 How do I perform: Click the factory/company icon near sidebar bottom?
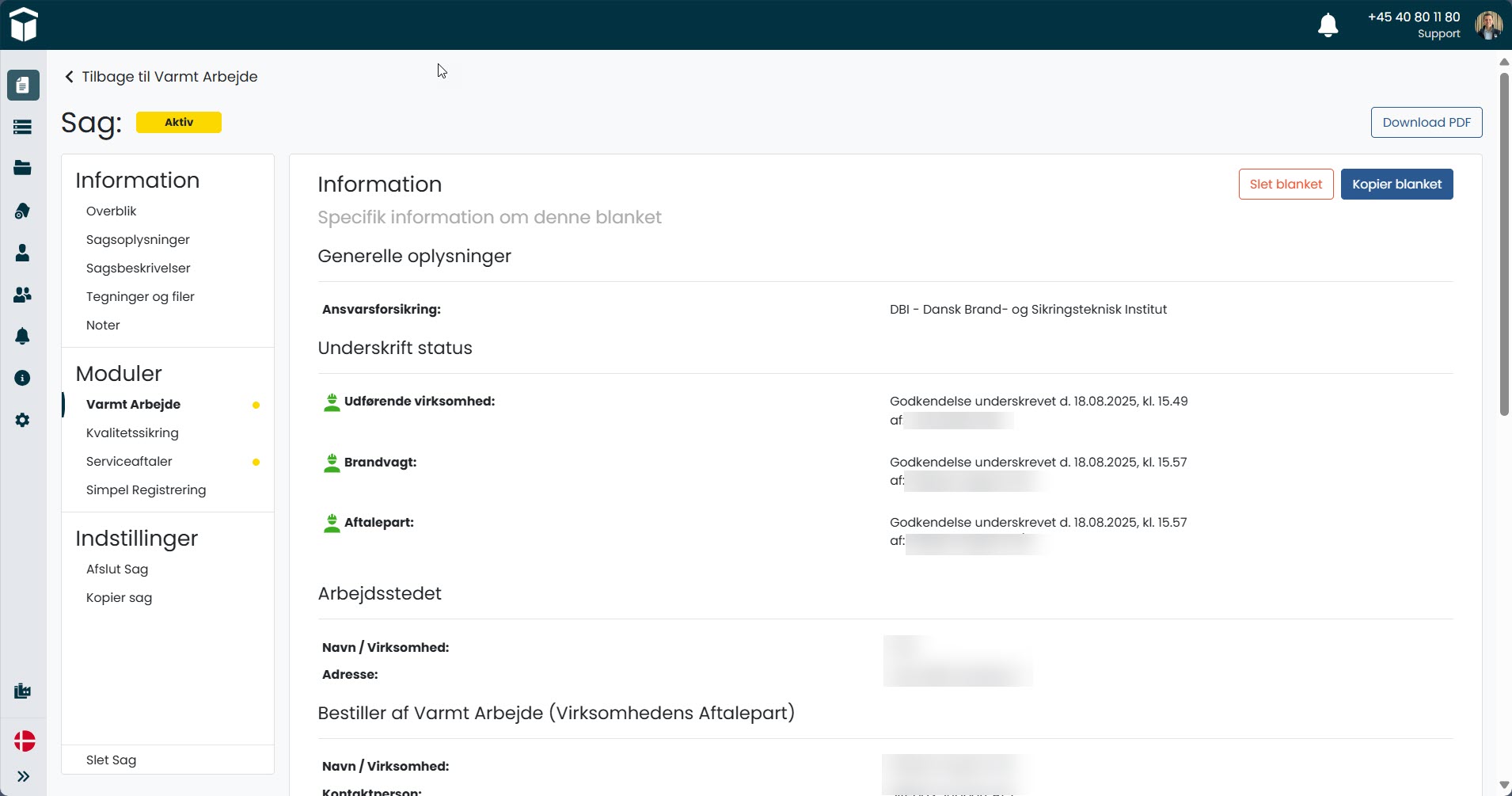(x=23, y=691)
